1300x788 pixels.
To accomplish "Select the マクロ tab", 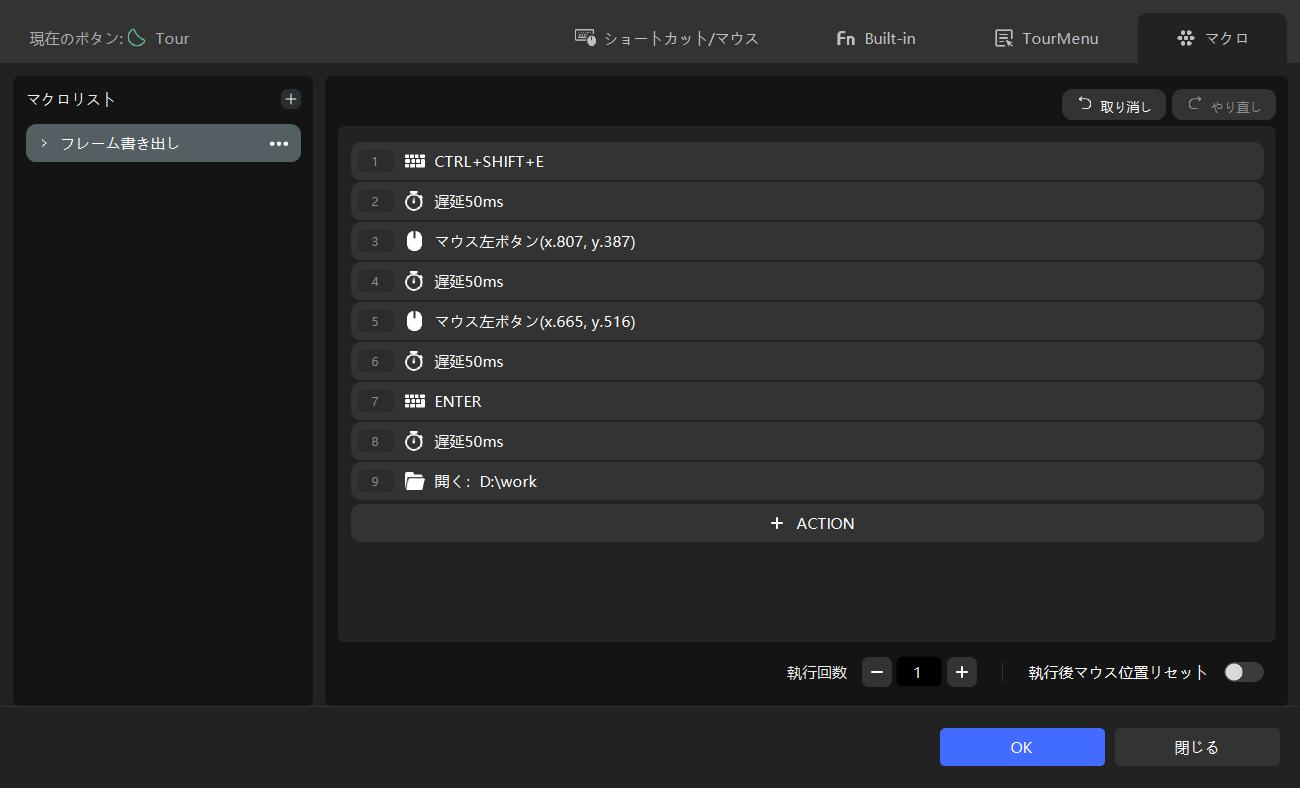I will point(1212,38).
